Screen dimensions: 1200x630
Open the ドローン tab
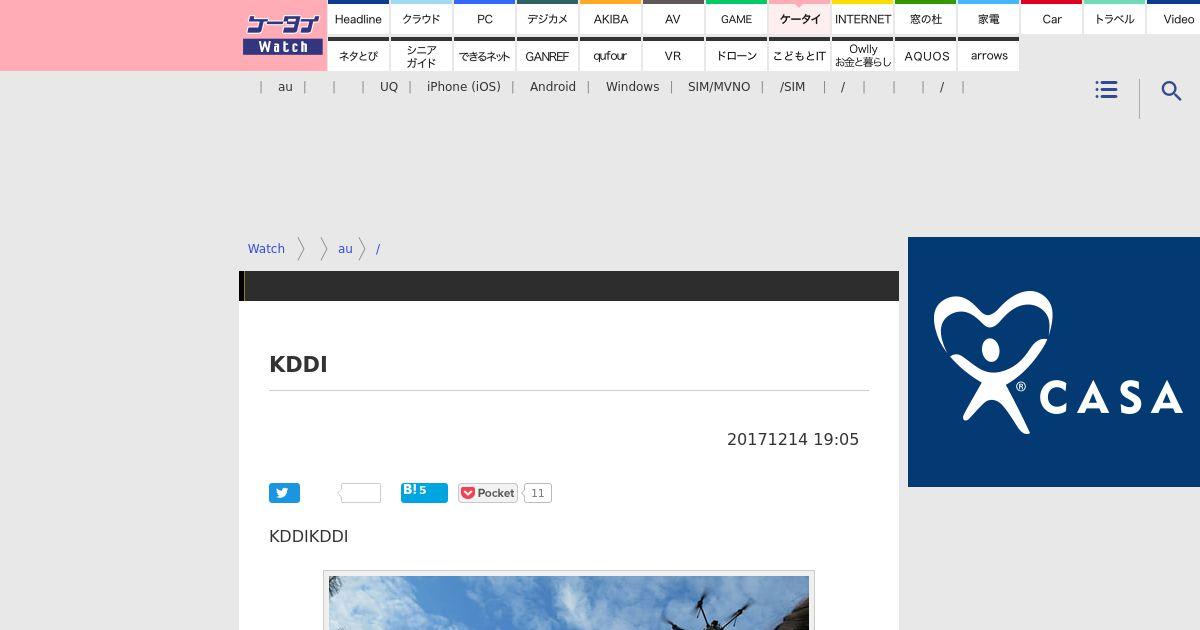736,55
